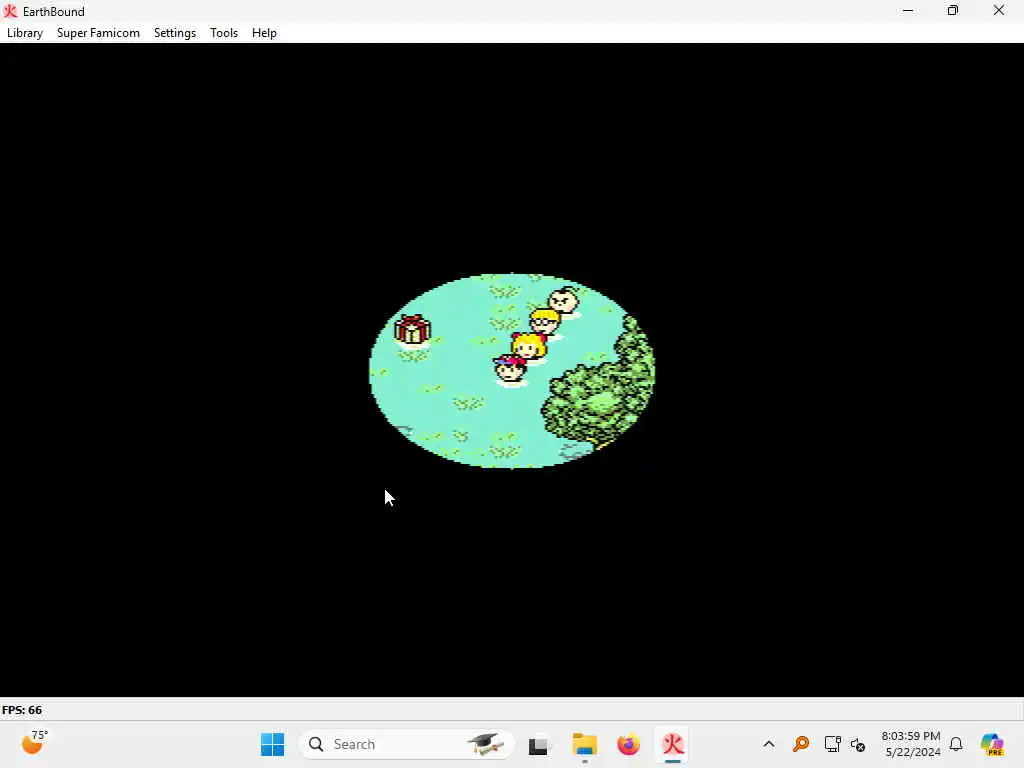Open File Explorer from the taskbar
1024x768 pixels.
(x=584, y=744)
